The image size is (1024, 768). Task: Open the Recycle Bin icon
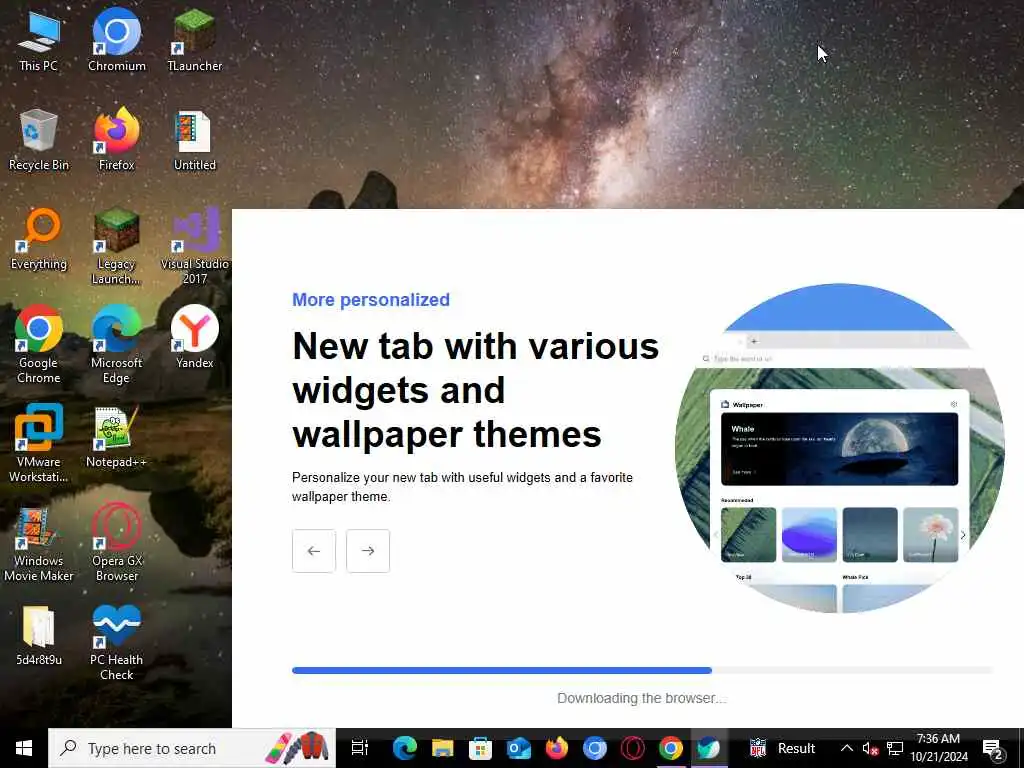(39, 139)
